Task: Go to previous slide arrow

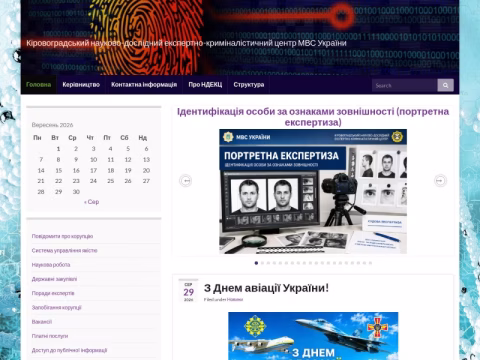Action: (186, 181)
